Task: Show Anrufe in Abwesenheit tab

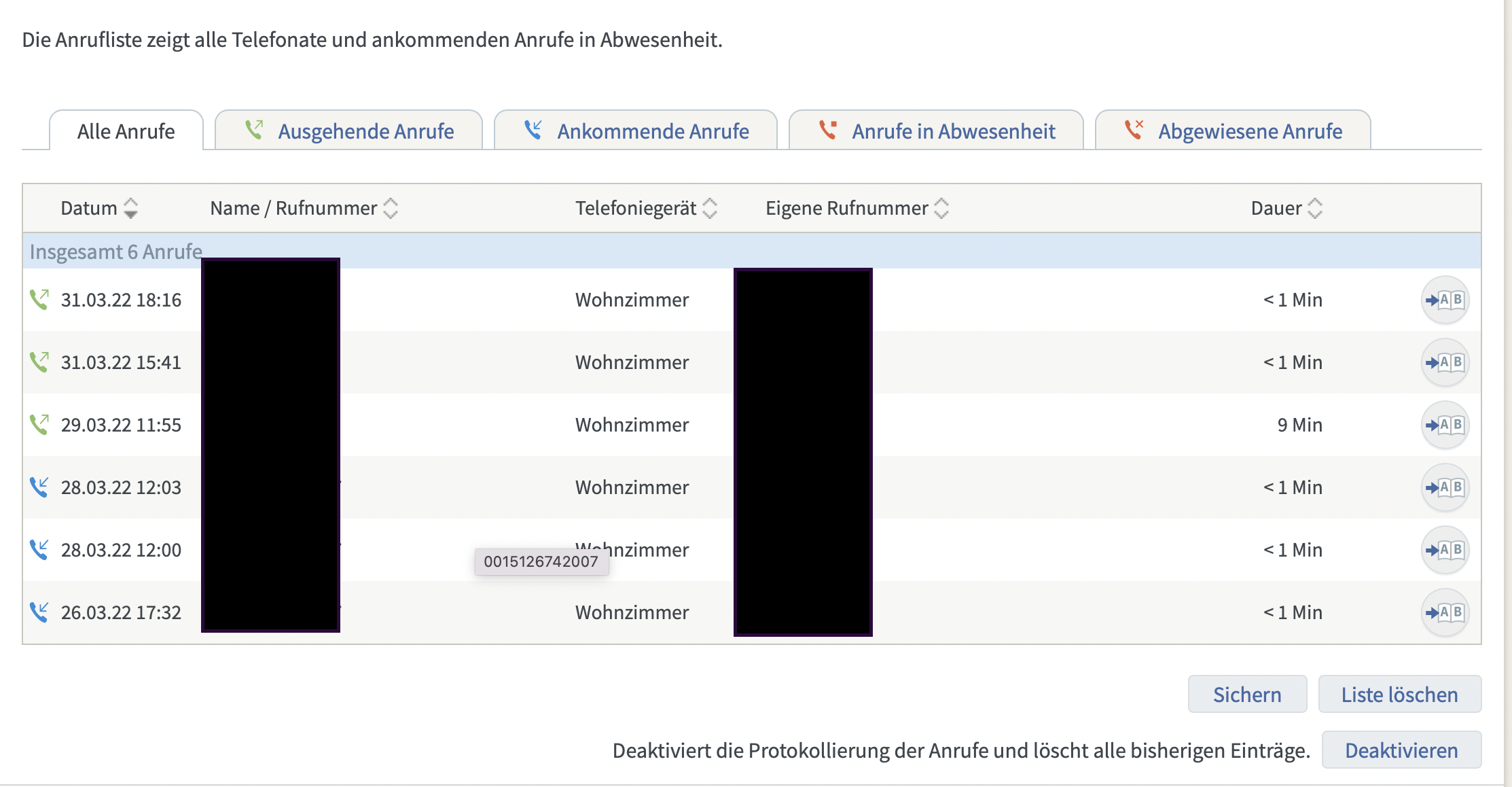Action: pyautogui.click(x=936, y=130)
